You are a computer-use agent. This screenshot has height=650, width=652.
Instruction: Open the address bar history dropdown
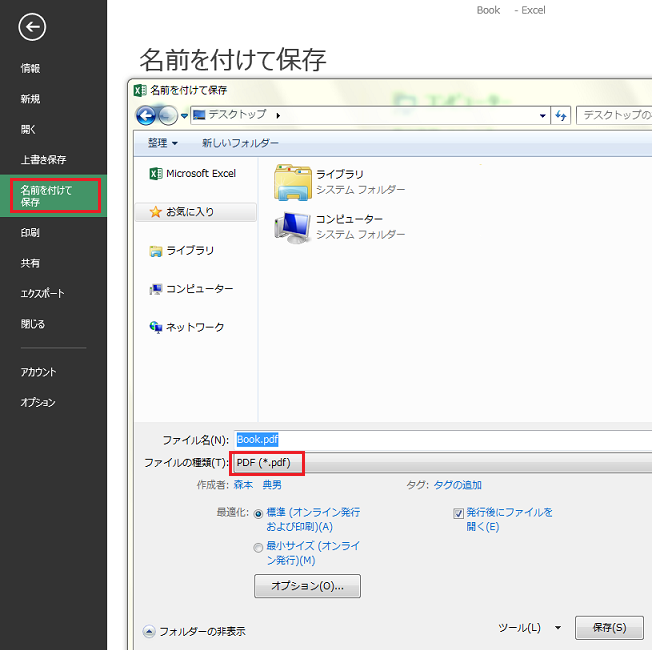pos(542,116)
